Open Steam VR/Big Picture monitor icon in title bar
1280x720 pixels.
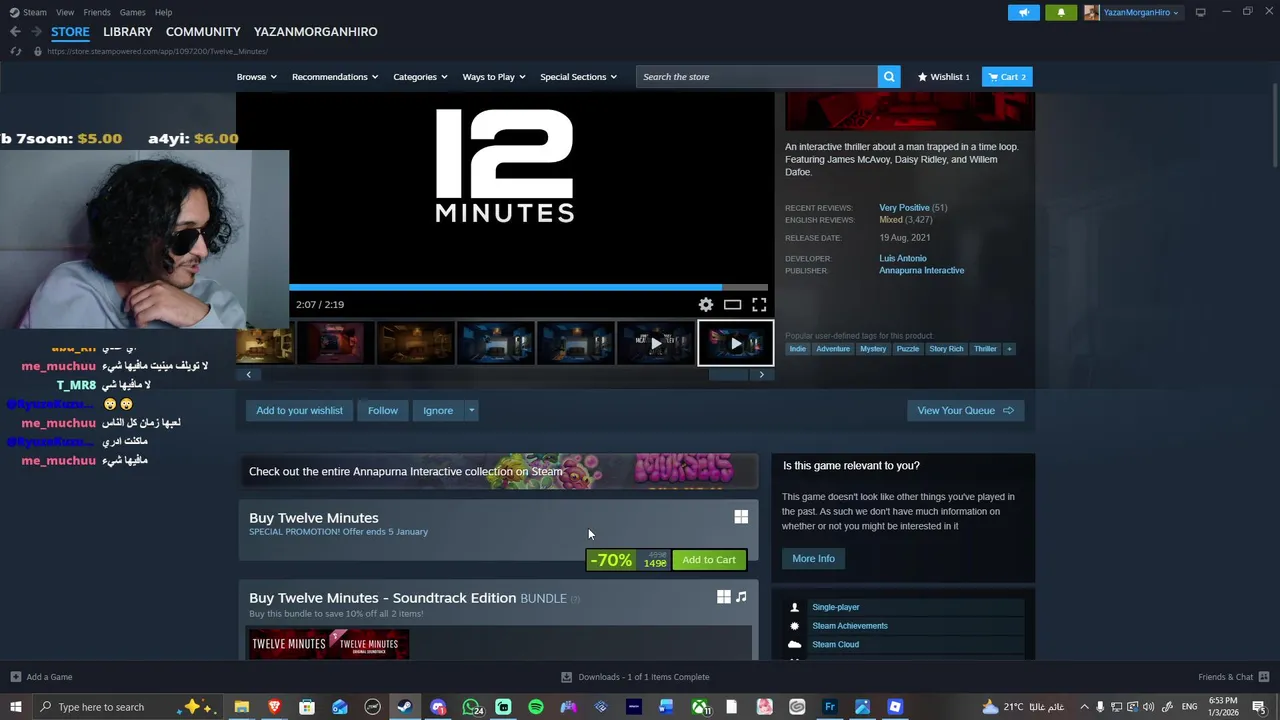click(x=1200, y=12)
